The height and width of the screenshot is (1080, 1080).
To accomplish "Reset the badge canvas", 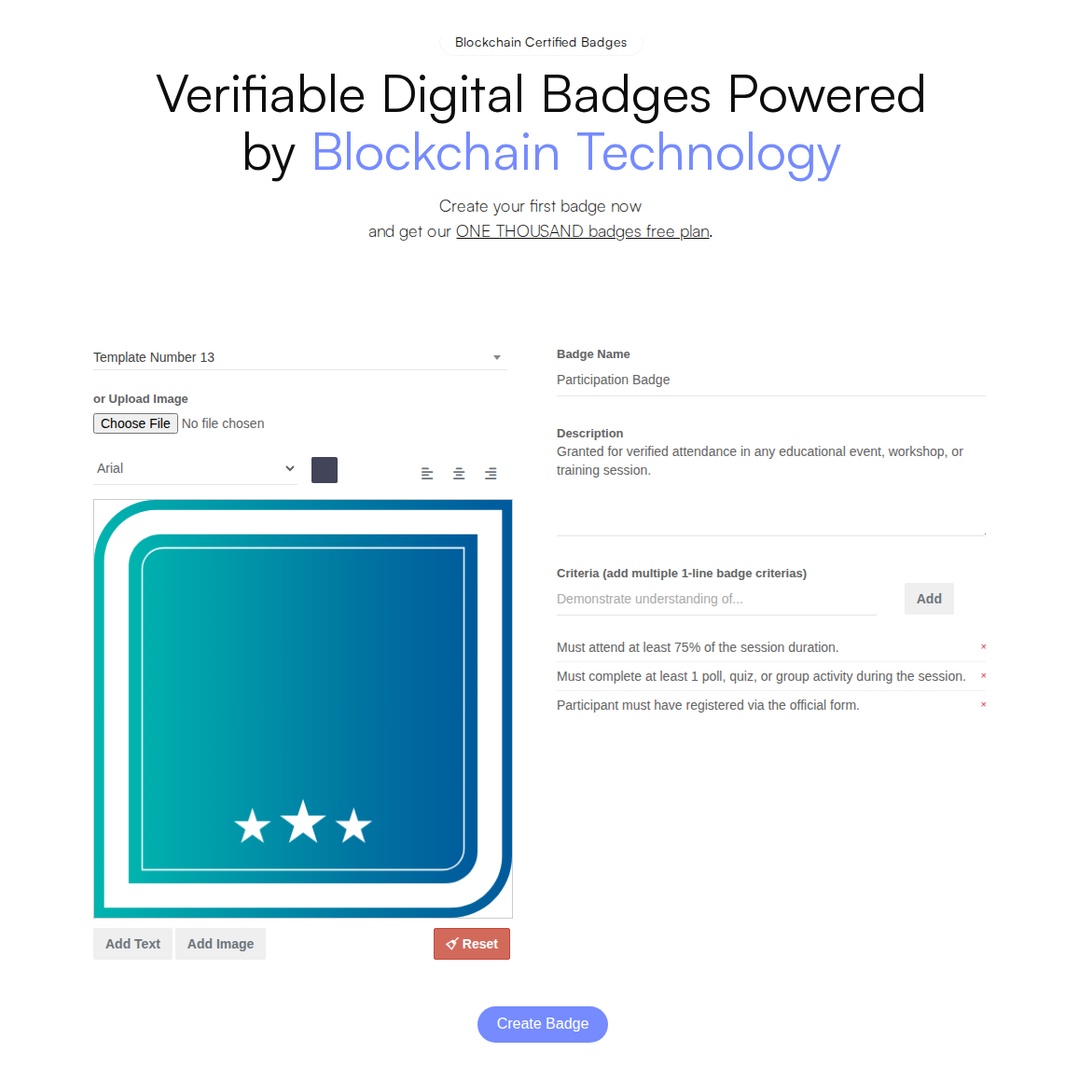I will pos(471,944).
